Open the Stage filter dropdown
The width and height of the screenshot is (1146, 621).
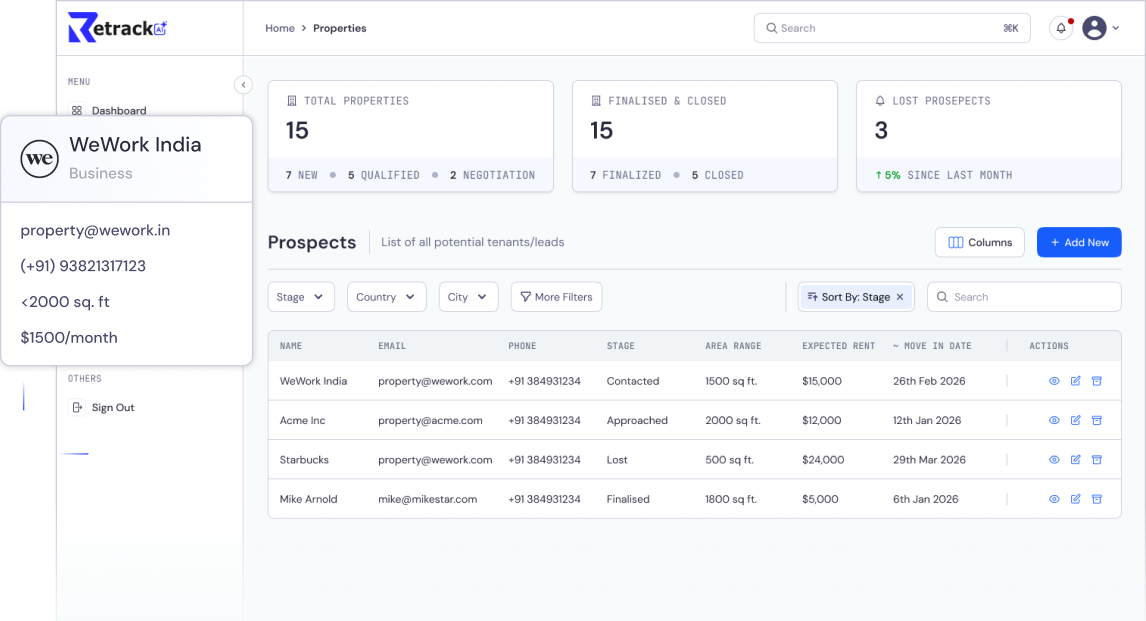point(301,297)
